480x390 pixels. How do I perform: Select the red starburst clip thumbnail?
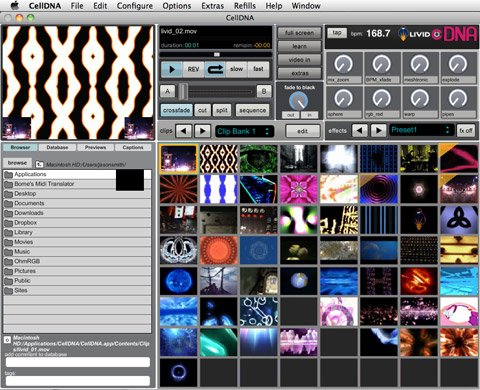pyautogui.click(x=179, y=189)
